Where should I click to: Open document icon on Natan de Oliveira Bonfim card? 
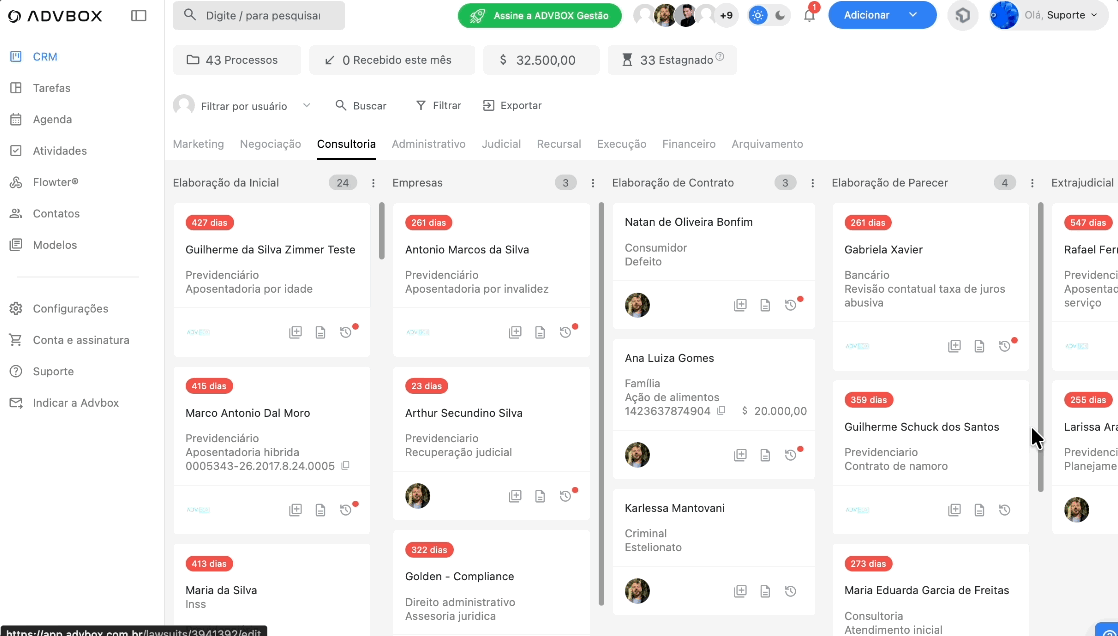coord(765,305)
